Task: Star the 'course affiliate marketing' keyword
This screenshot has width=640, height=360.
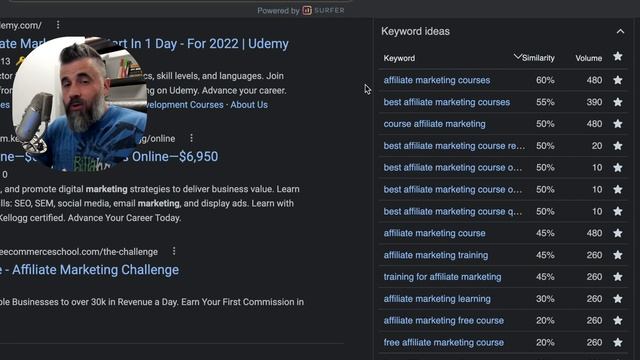Action: click(x=618, y=124)
